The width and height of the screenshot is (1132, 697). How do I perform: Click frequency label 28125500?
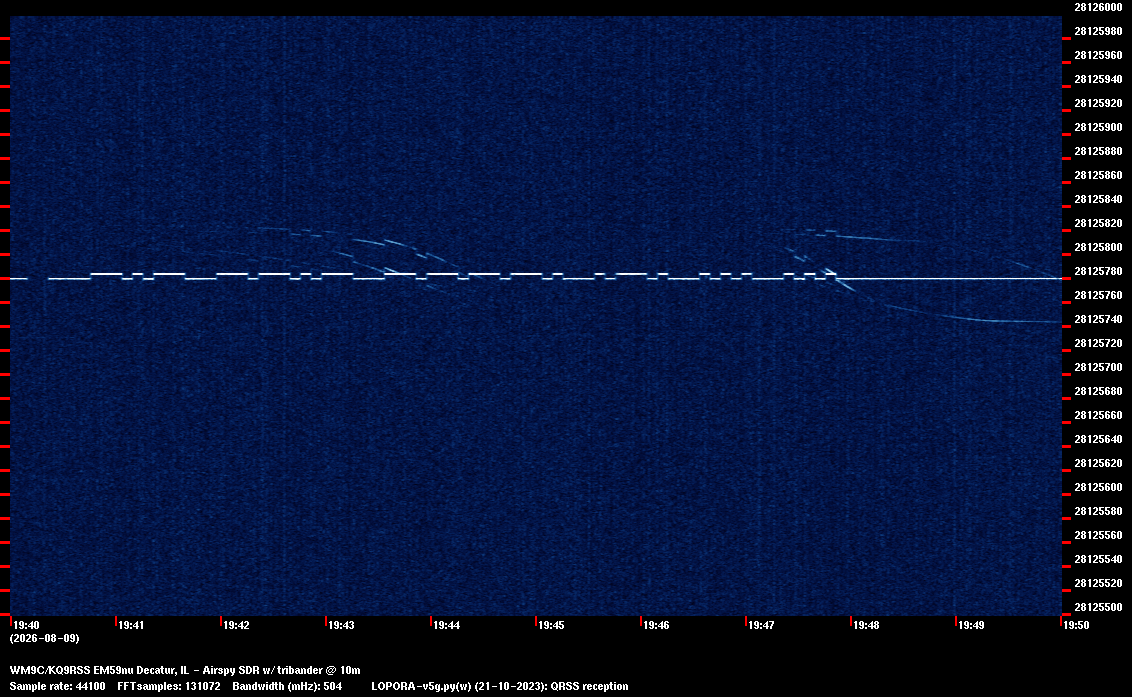click(1098, 607)
